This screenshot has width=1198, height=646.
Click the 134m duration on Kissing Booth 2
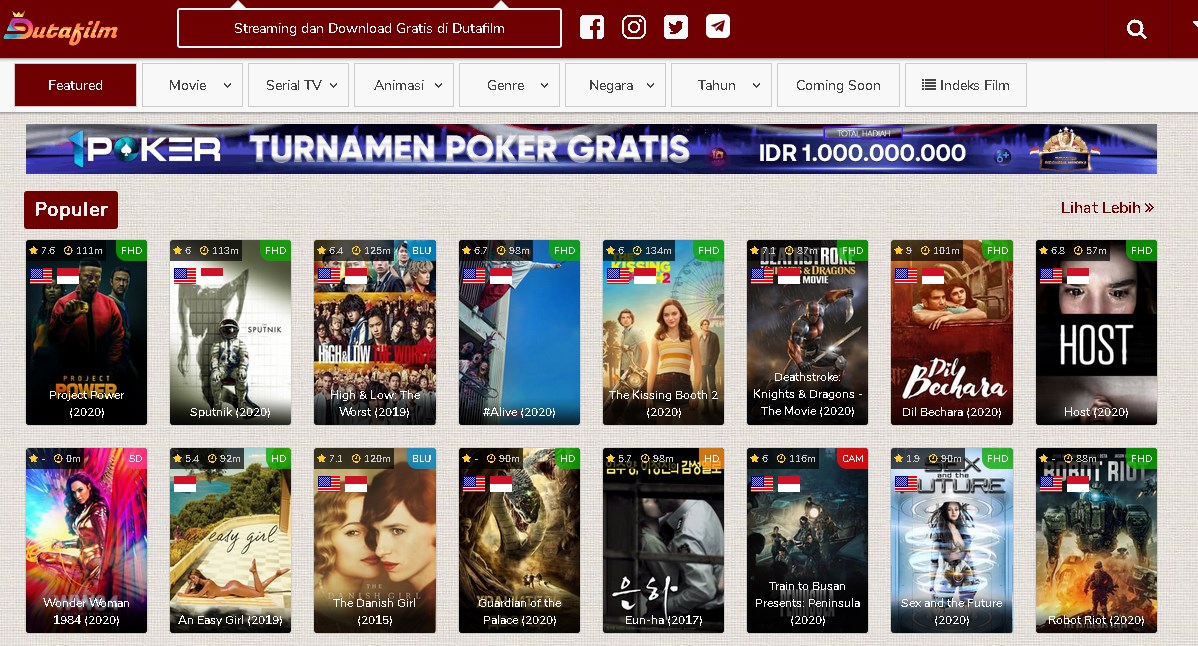click(652, 250)
